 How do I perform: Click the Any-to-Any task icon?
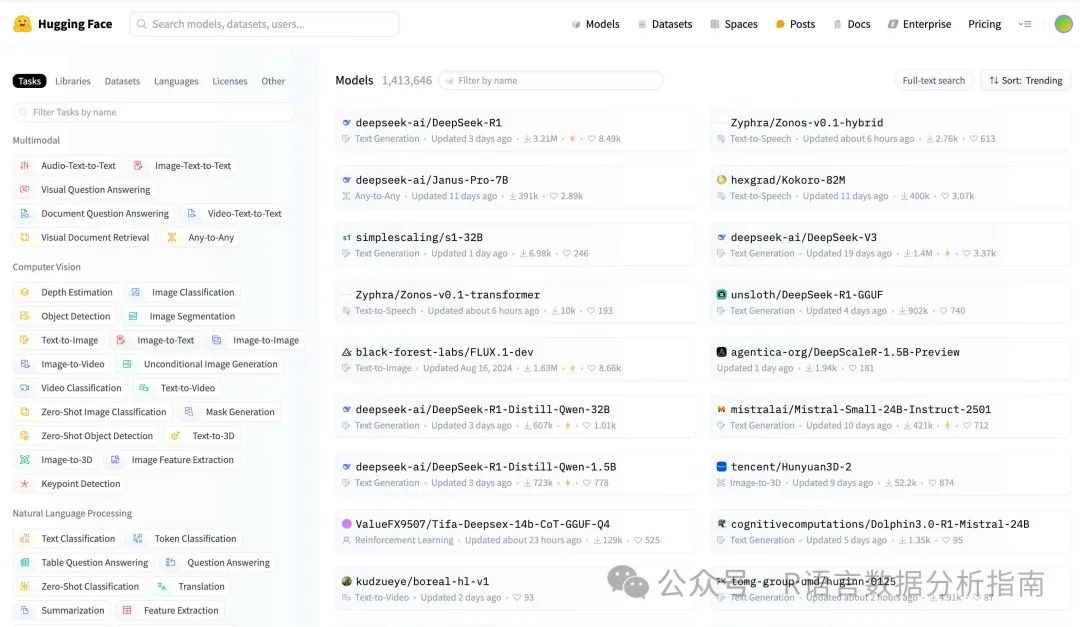tap(172, 237)
